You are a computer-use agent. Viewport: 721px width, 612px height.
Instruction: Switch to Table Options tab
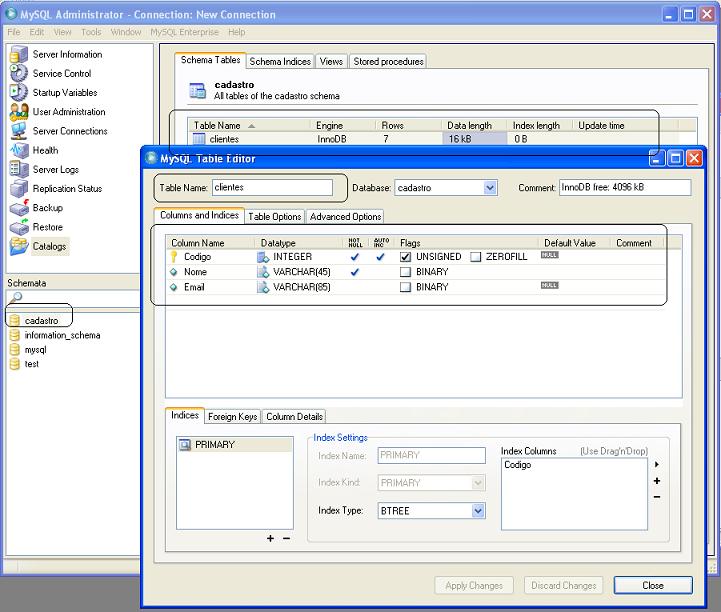(275, 216)
